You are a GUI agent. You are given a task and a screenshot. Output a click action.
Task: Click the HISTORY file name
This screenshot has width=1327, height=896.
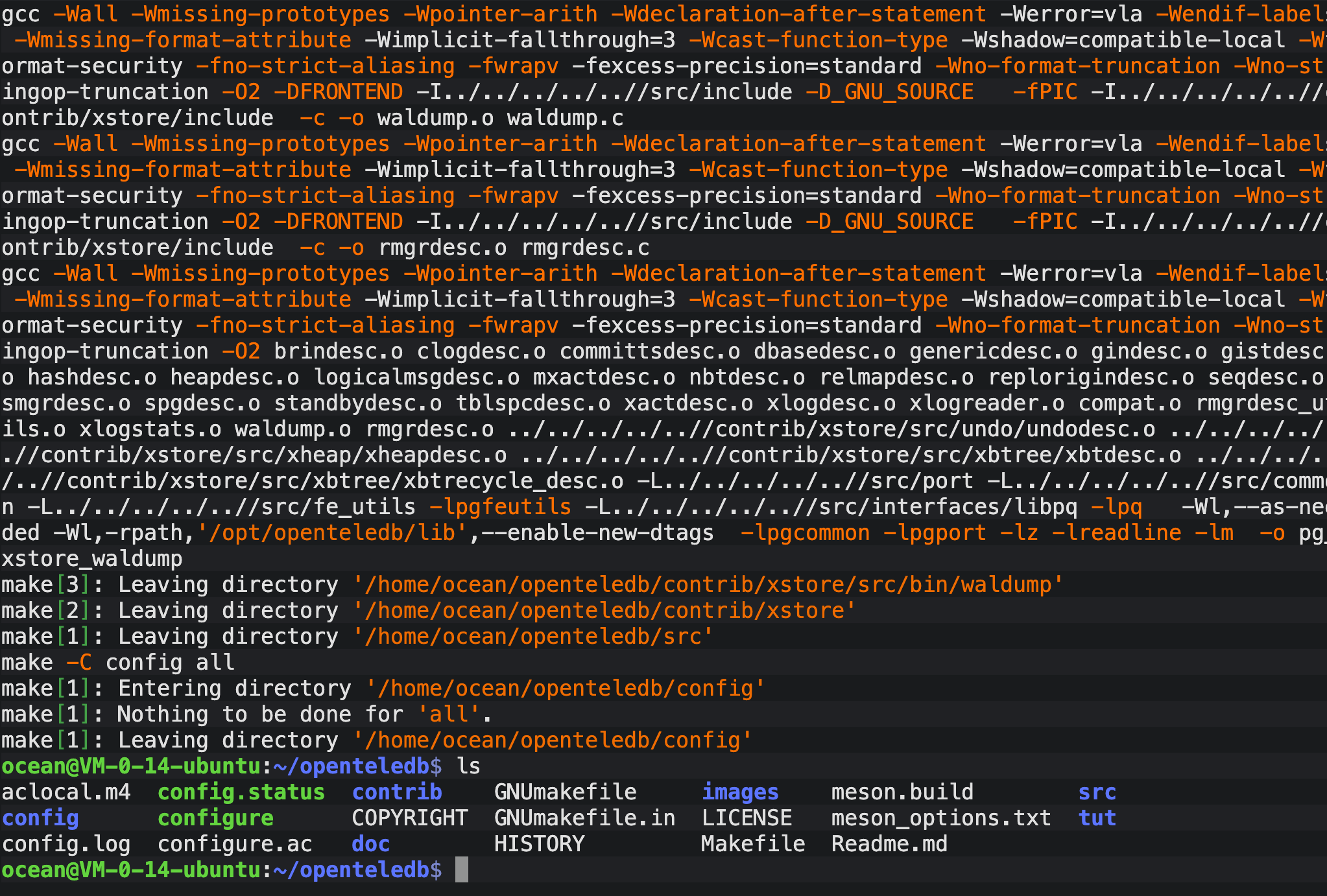[x=539, y=843]
